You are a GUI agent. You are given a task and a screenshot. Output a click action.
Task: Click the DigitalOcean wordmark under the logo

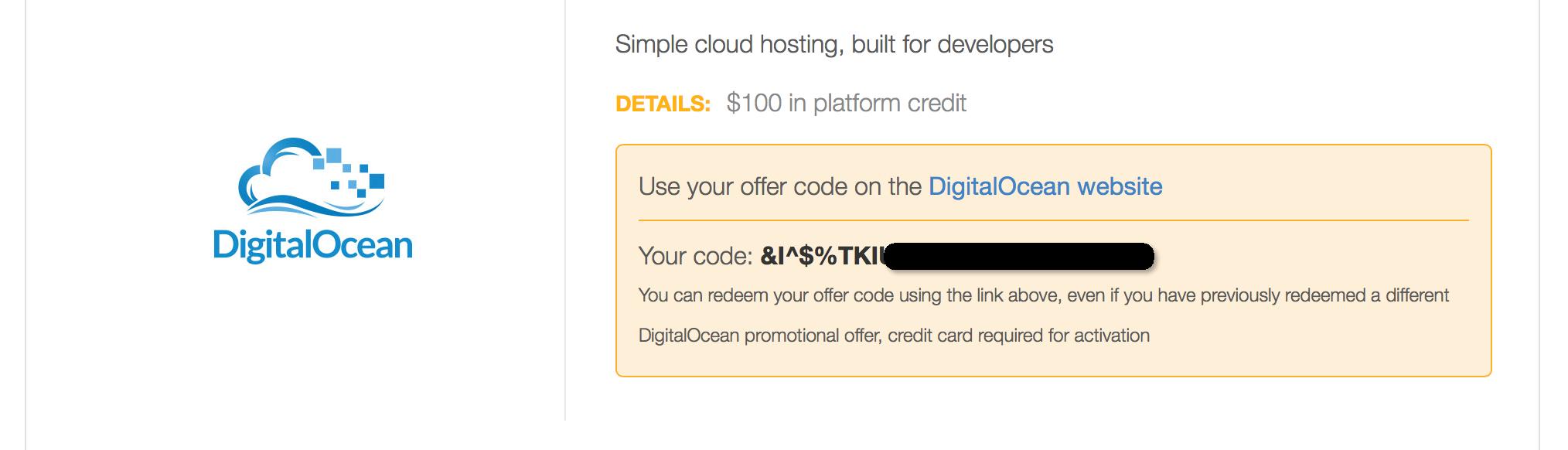[x=313, y=245]
